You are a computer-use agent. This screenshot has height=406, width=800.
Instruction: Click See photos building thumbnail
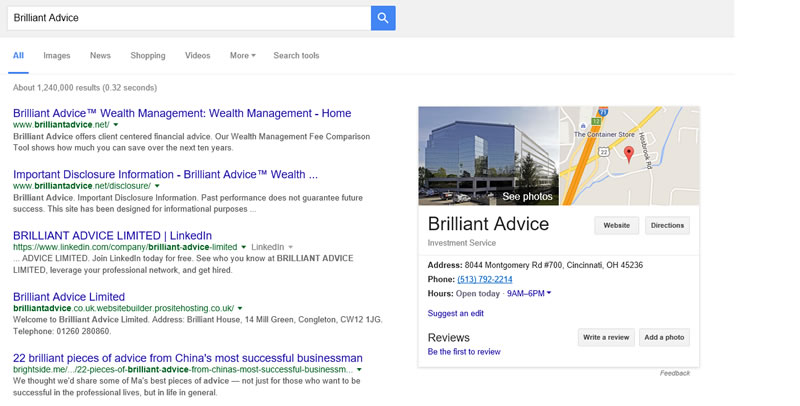489,156
